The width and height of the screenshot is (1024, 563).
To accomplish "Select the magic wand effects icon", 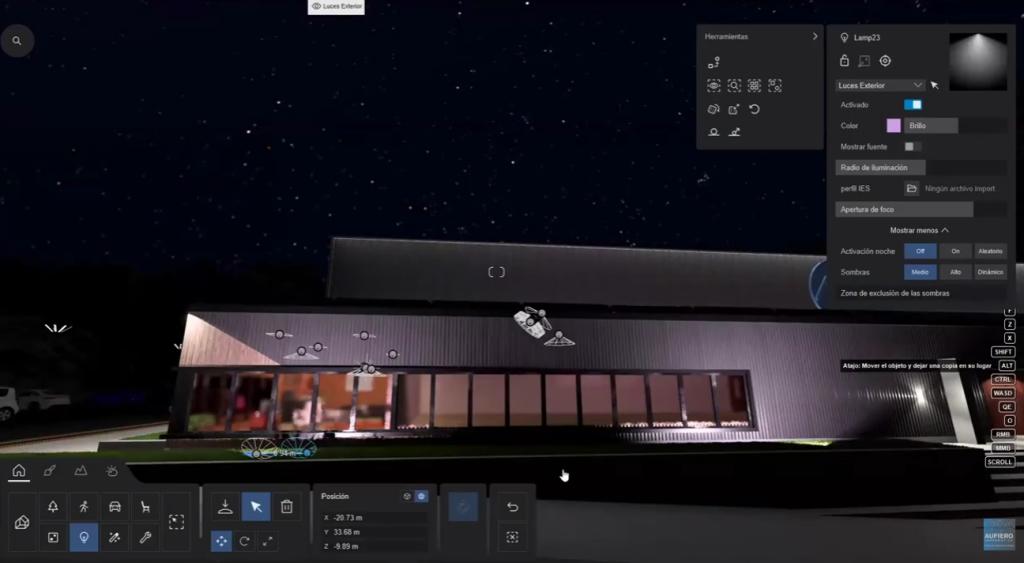I will (x=114, y=538).
